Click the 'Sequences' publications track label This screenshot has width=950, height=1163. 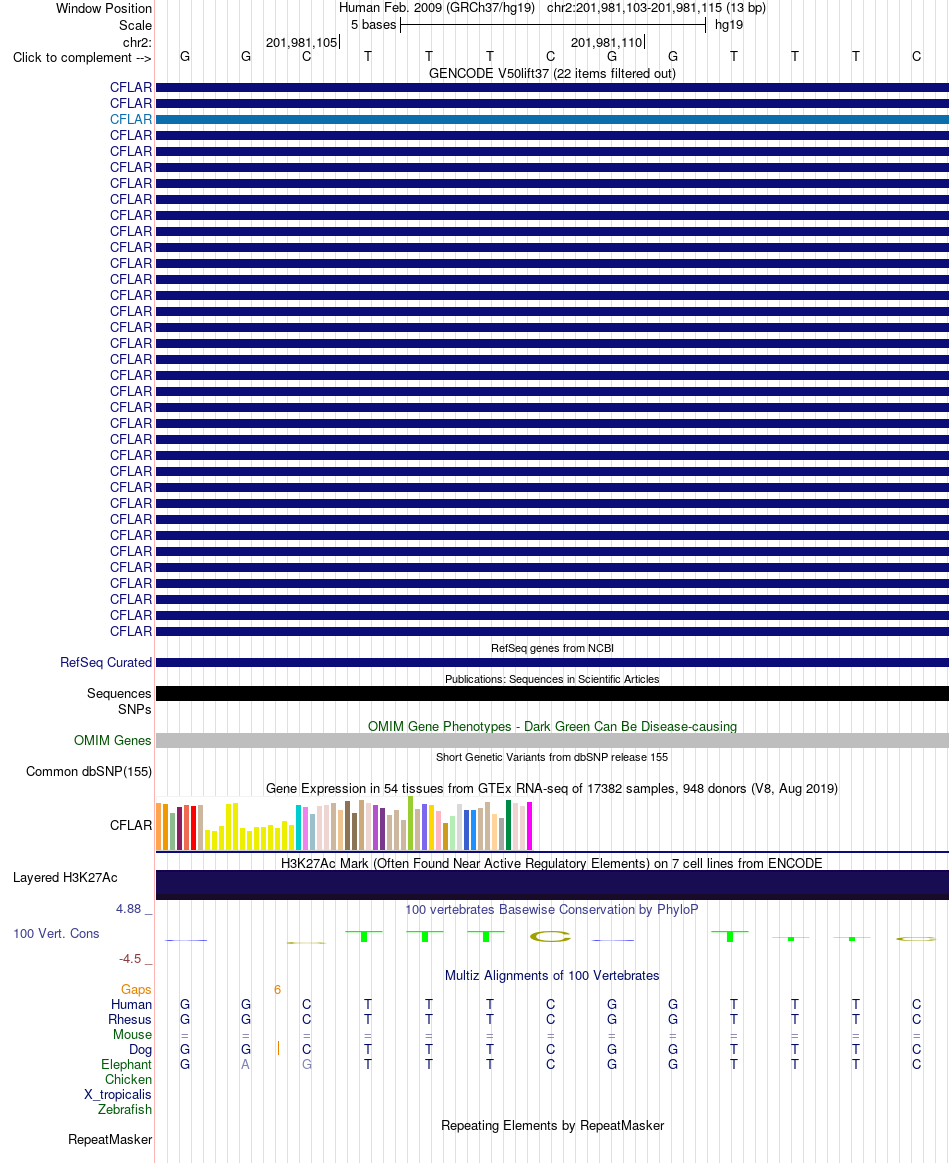(x=119, y=693)
